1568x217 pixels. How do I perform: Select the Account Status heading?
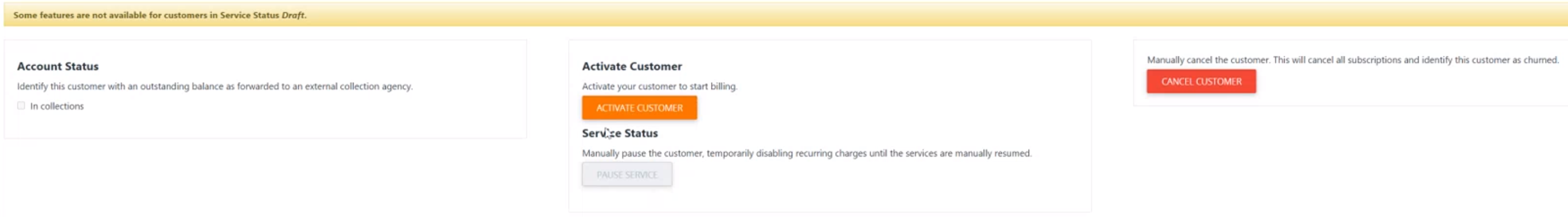58,66
